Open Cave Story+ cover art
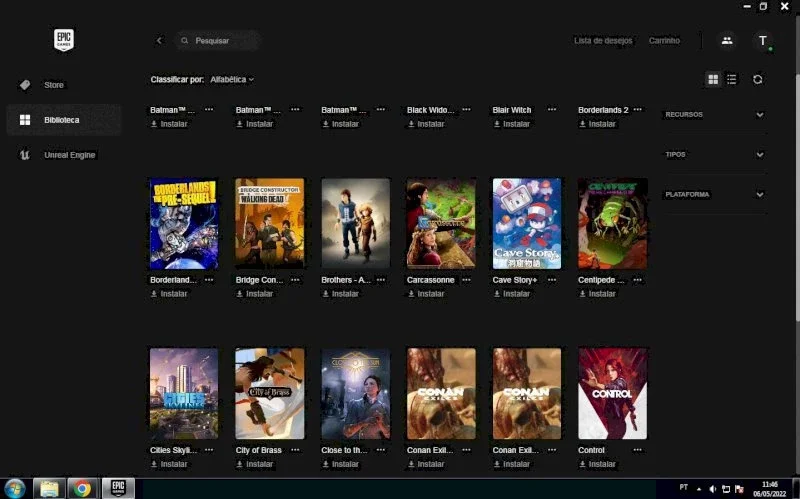Image resolution: width=800 pixels, height=499 pixels. point(527,223)
